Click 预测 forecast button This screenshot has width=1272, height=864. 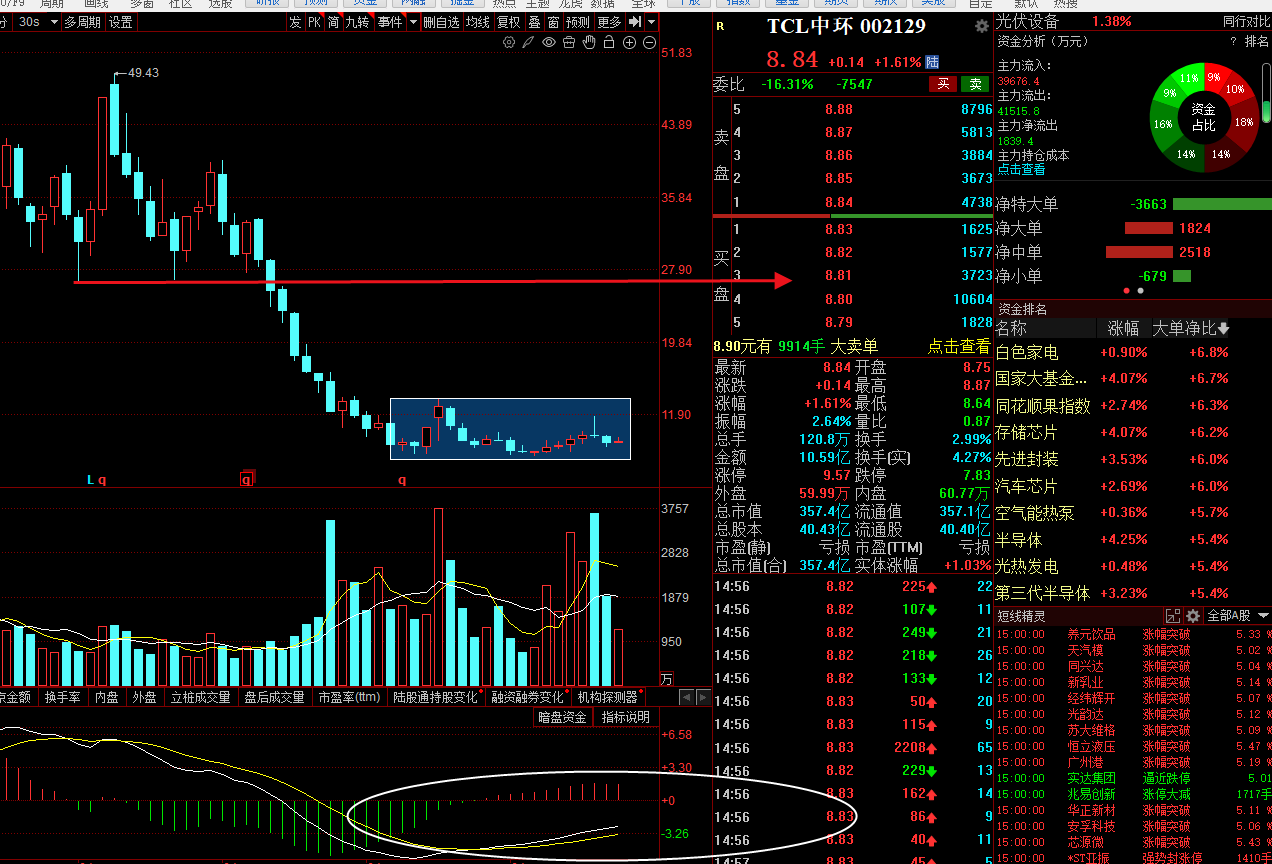point(578,22)
